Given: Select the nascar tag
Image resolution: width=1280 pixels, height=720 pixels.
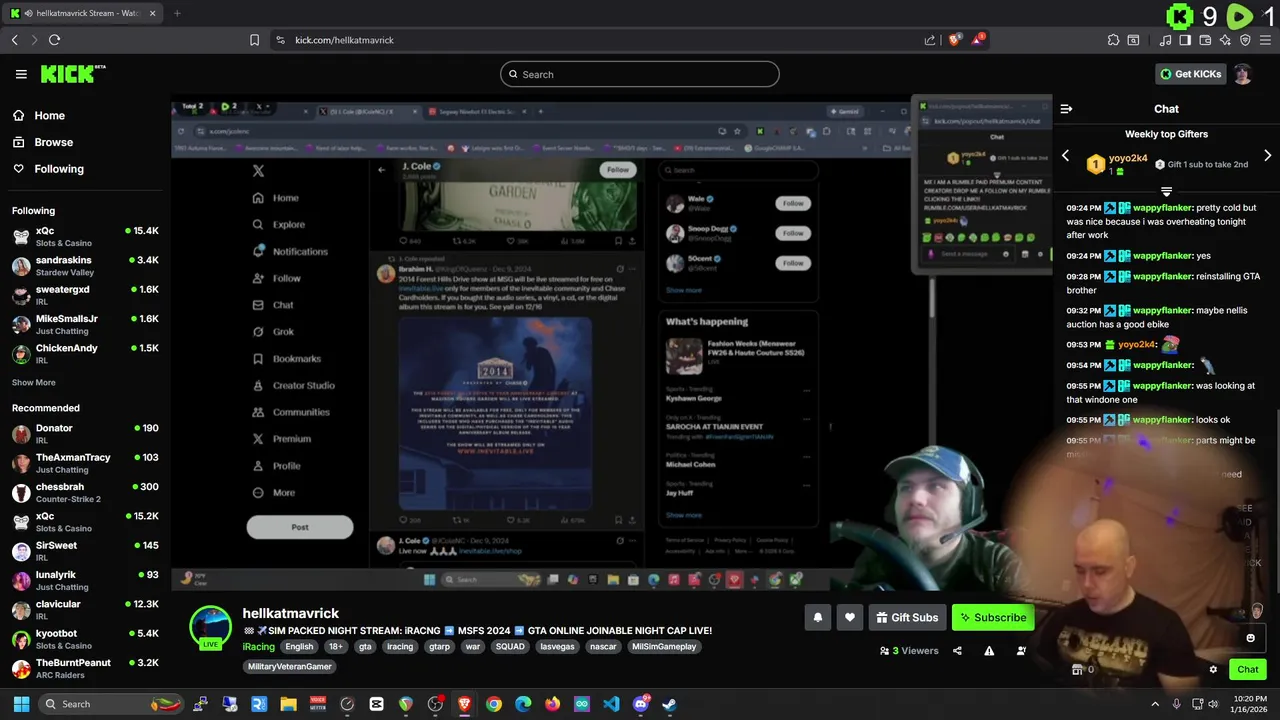Looking at the screenshot, I should (603, 646).
